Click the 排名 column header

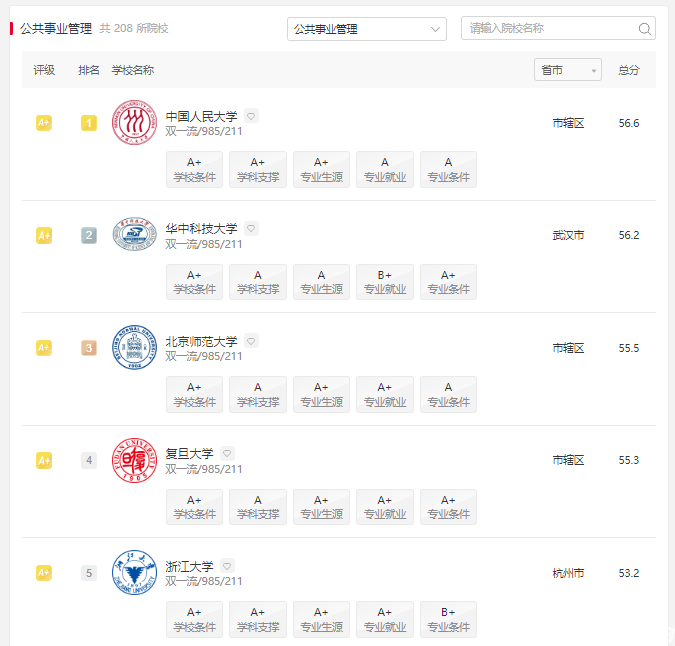tap(89, 70)
